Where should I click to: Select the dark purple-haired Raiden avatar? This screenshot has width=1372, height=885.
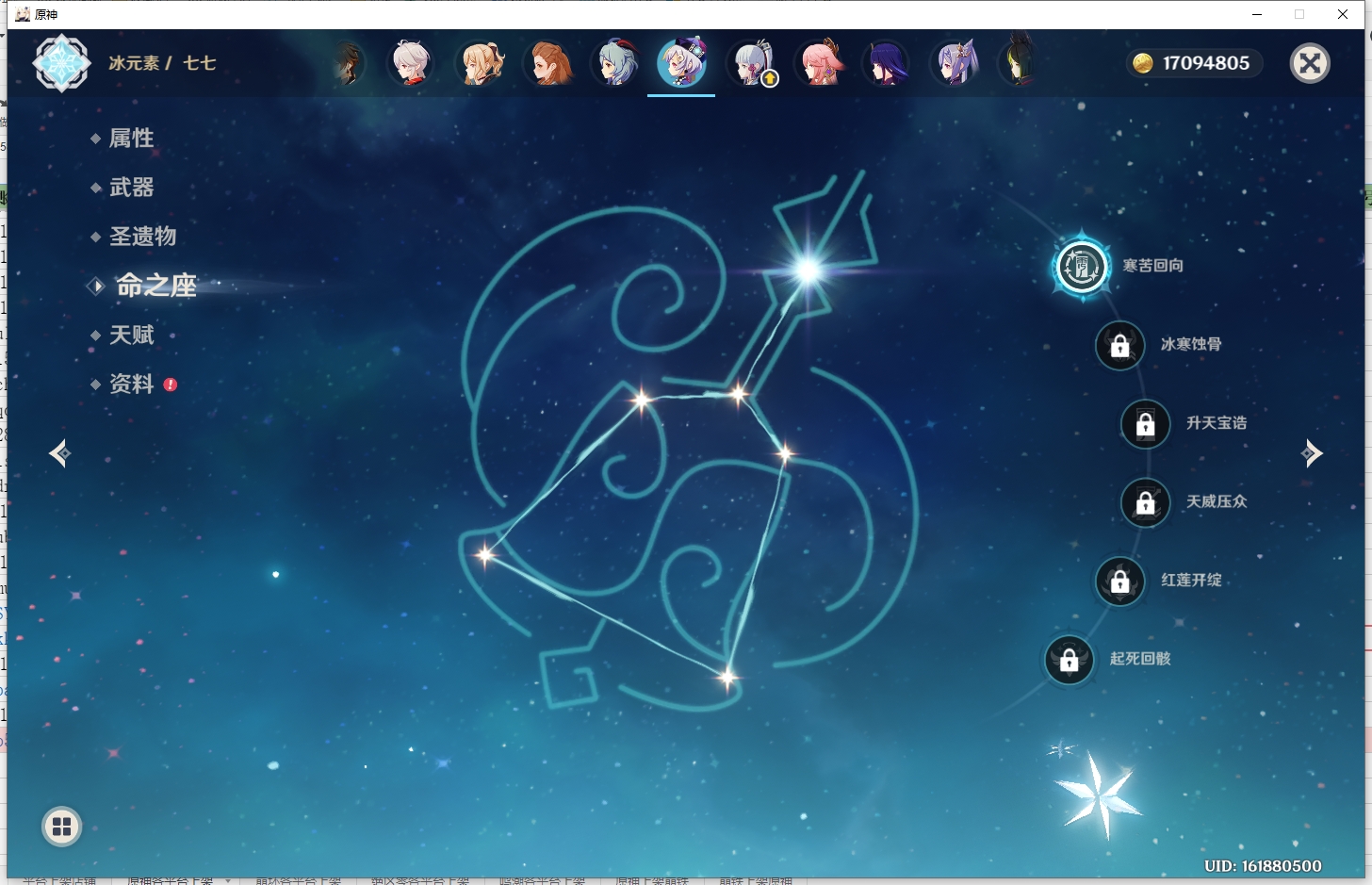coord(886,63)
